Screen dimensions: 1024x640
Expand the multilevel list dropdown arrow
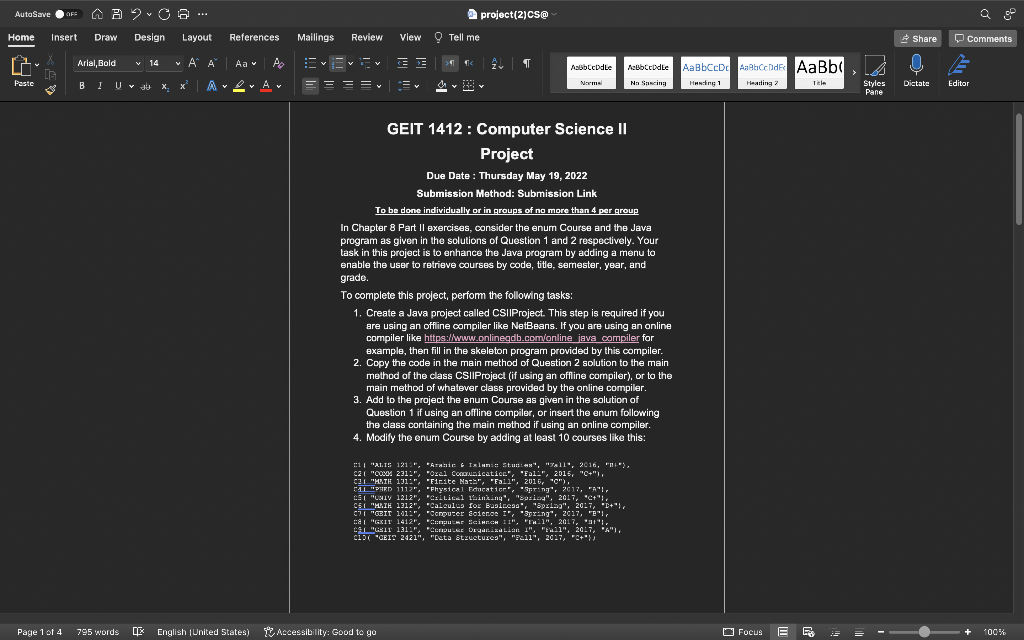(x=377, y=63)
